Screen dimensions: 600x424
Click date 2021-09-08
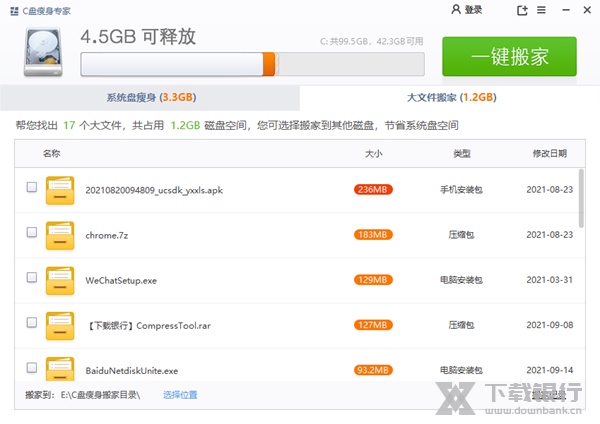pyautogui.click(x=549, y=325)
